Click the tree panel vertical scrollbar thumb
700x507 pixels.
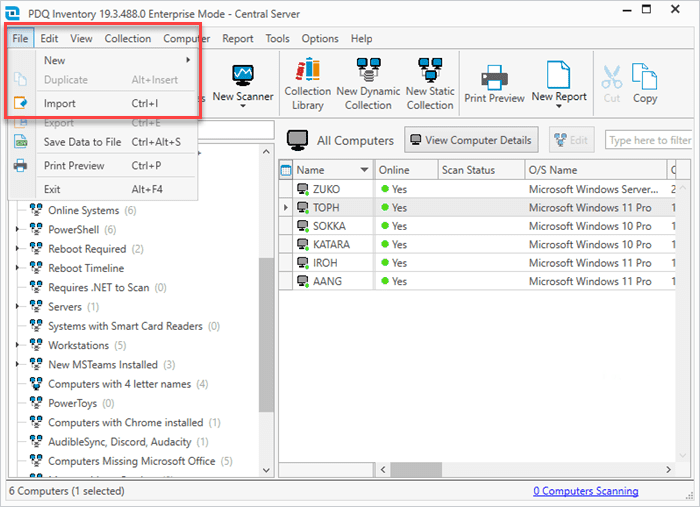pos(266,335)
